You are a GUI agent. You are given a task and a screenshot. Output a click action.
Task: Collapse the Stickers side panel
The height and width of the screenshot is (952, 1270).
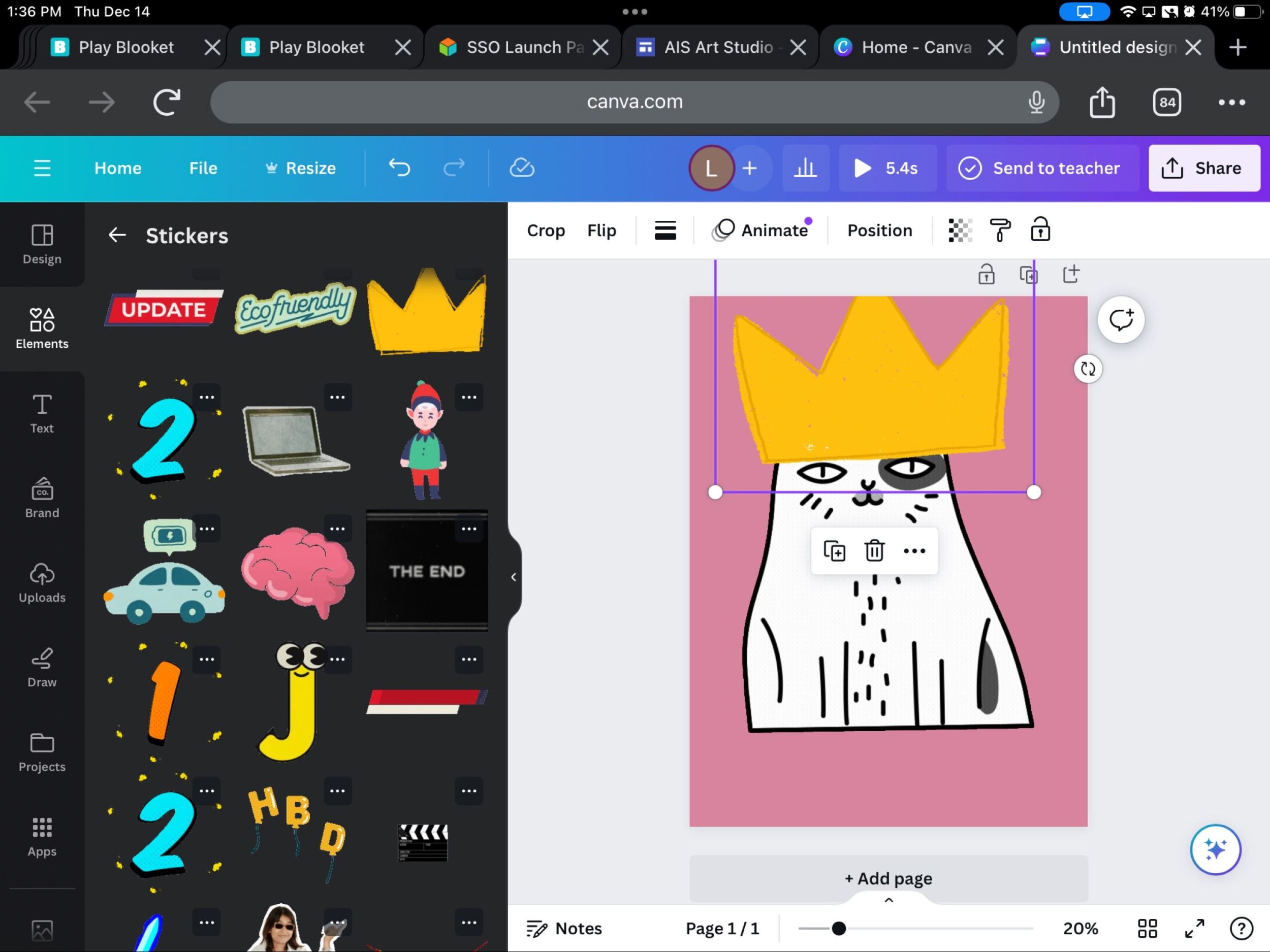(x=513, y=577)
